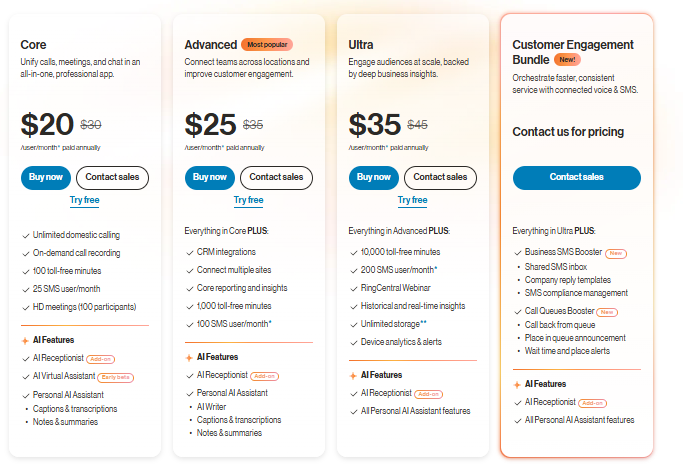This screenshot has height=476, width=683.
Task: Click the checkmark beside Unlimited domestic calling
Action: click(25, 235)
